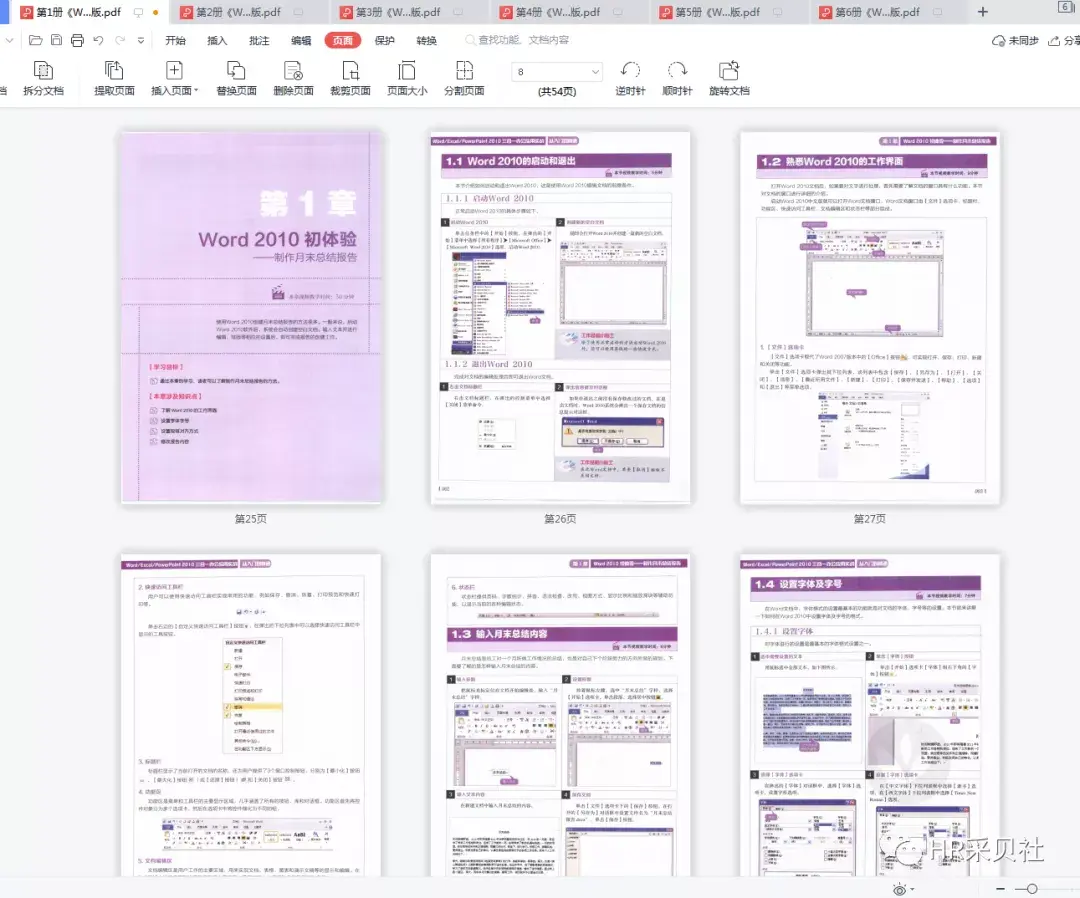Select the 第27页 page thumbnail
The image size is (1080, 898).
870,317
